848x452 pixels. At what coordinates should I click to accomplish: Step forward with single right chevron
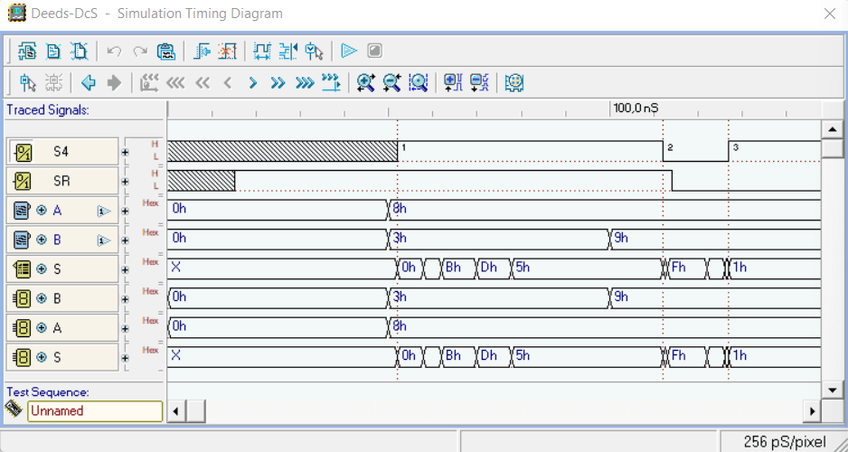(253, 83)
